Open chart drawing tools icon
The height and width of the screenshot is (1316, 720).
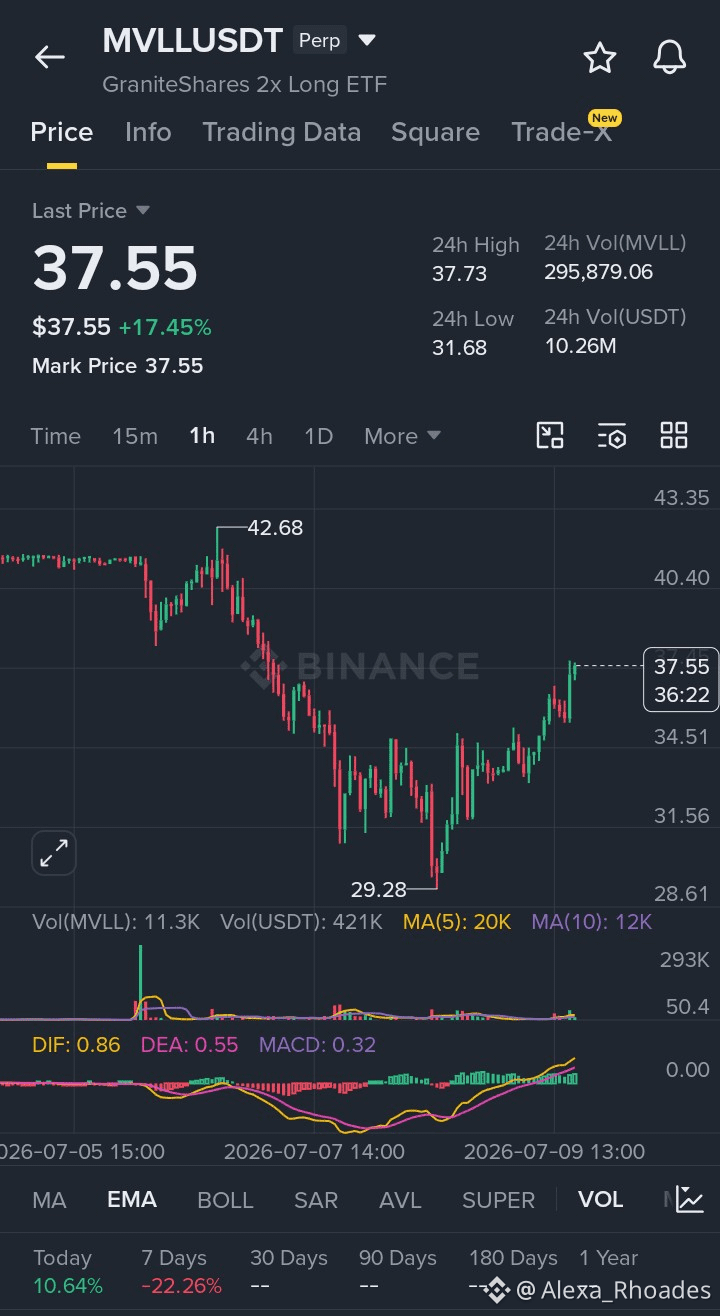click(550, 435)
